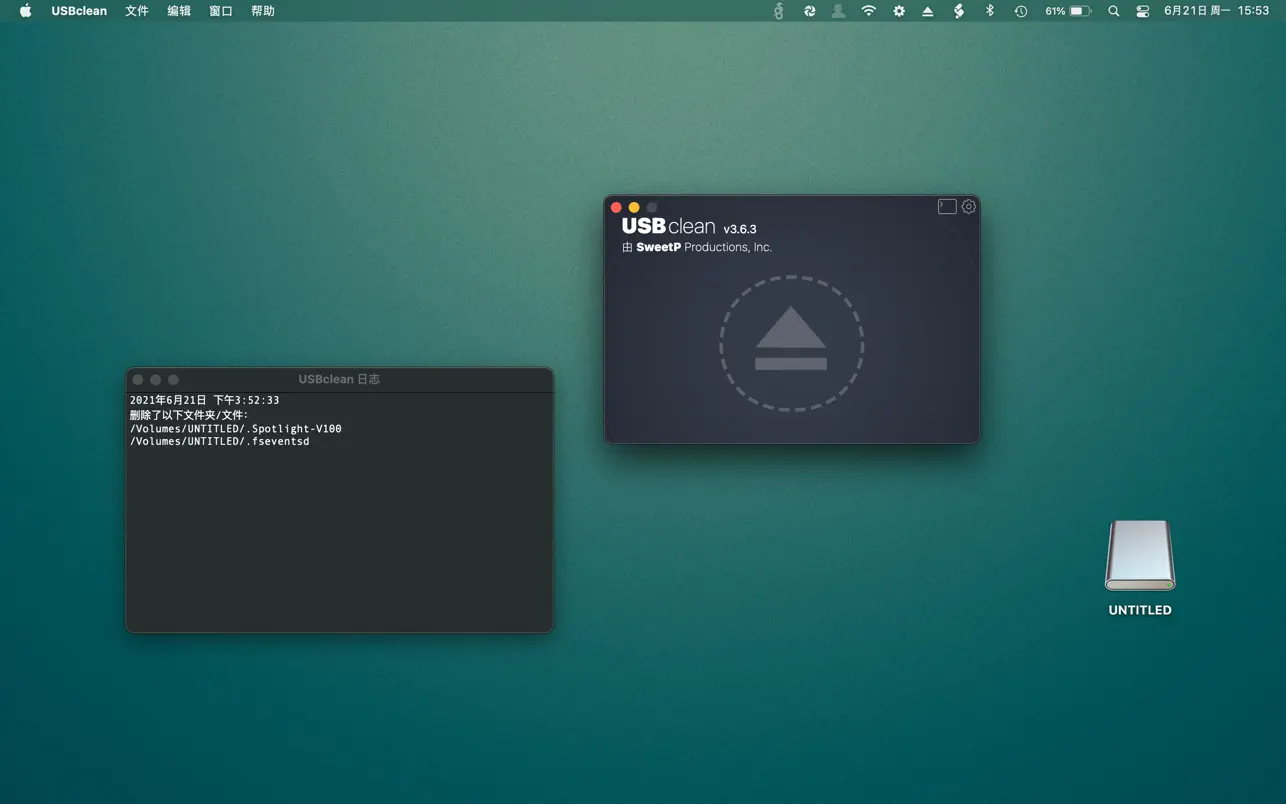Click the SweetP Productions, Inc. label

(x=704, y=247)
